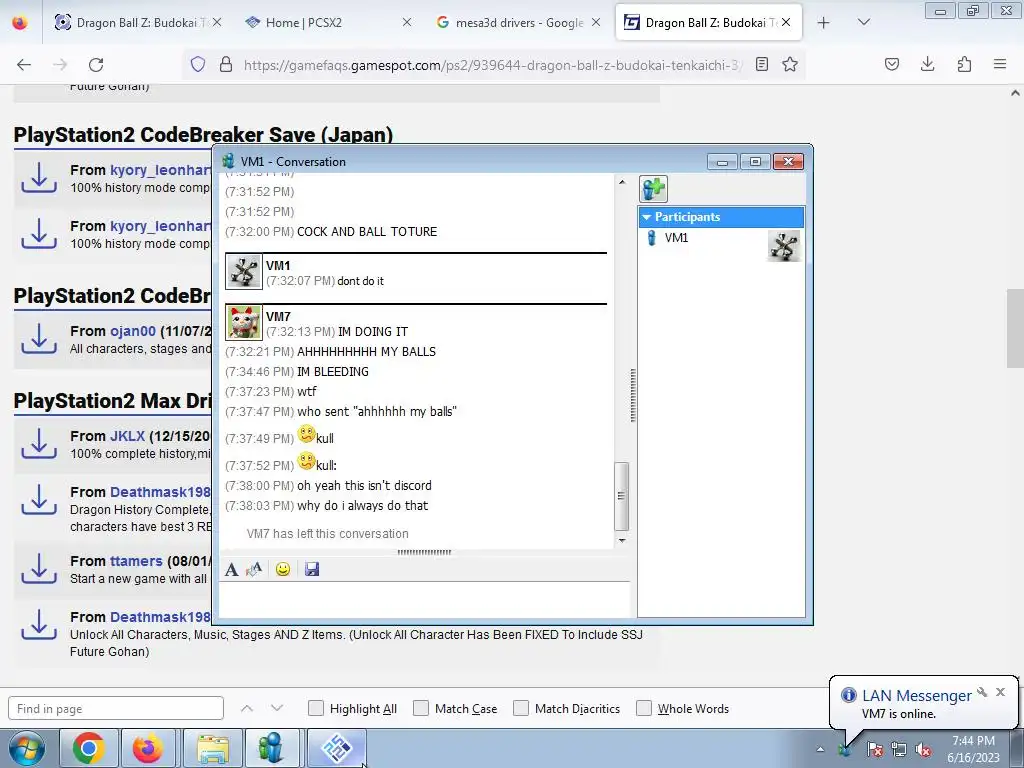Click the page scroll up arrow in Firefox
This screenshot has width=1024, height=768.
1015,93
